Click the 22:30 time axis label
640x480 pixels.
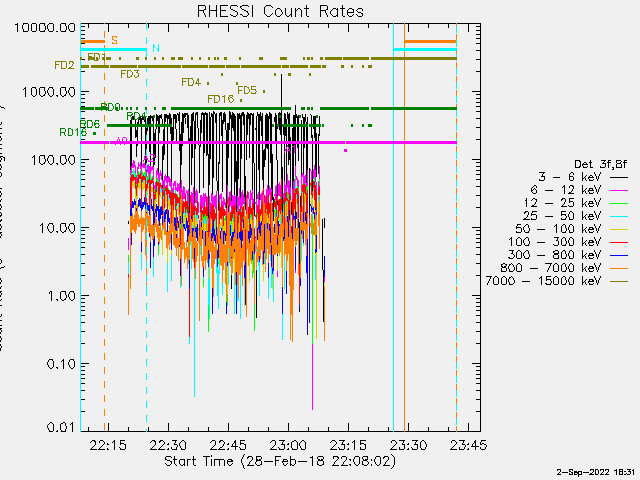168,445
